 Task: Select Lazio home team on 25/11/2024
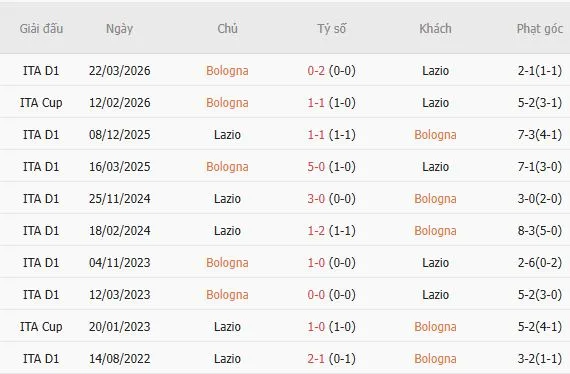coord(227,198)
